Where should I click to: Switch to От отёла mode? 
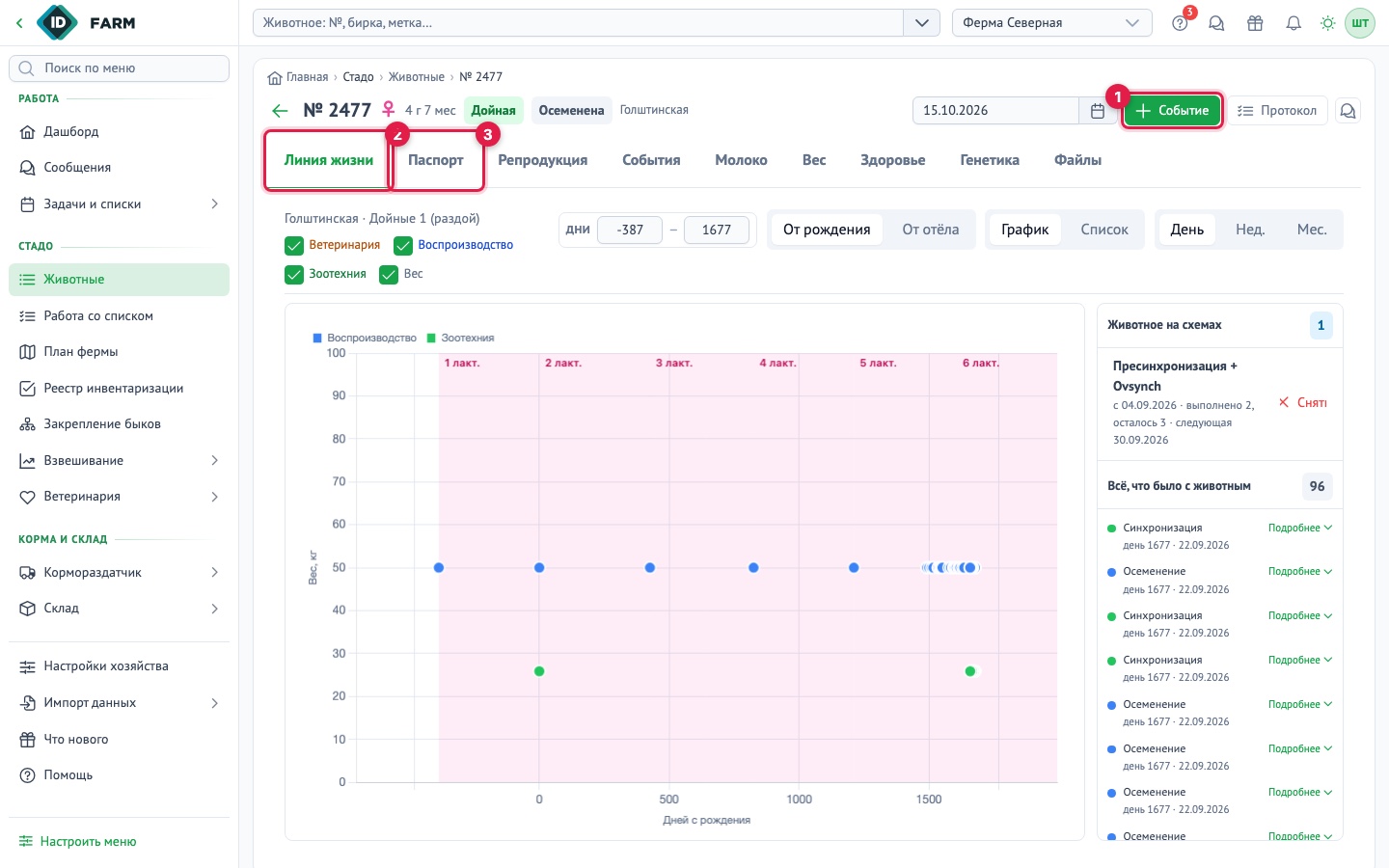pos(931,230)
